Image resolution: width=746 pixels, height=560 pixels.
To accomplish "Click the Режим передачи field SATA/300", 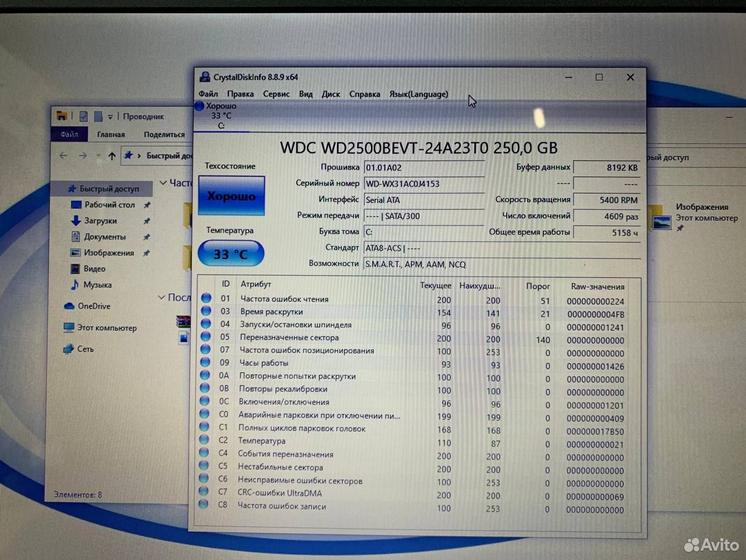I will coord(424,216).
